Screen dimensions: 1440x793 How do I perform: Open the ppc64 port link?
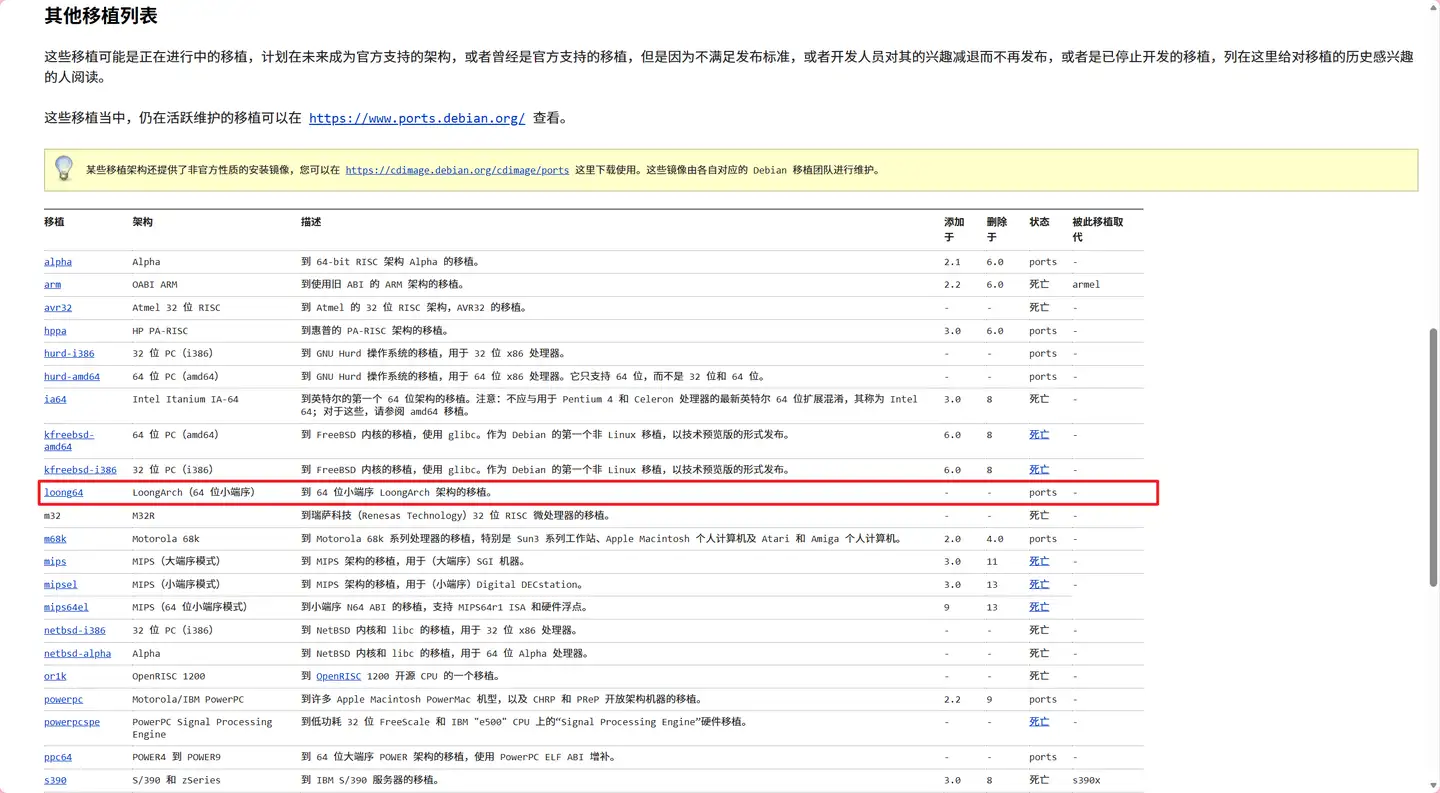(58, 758)
